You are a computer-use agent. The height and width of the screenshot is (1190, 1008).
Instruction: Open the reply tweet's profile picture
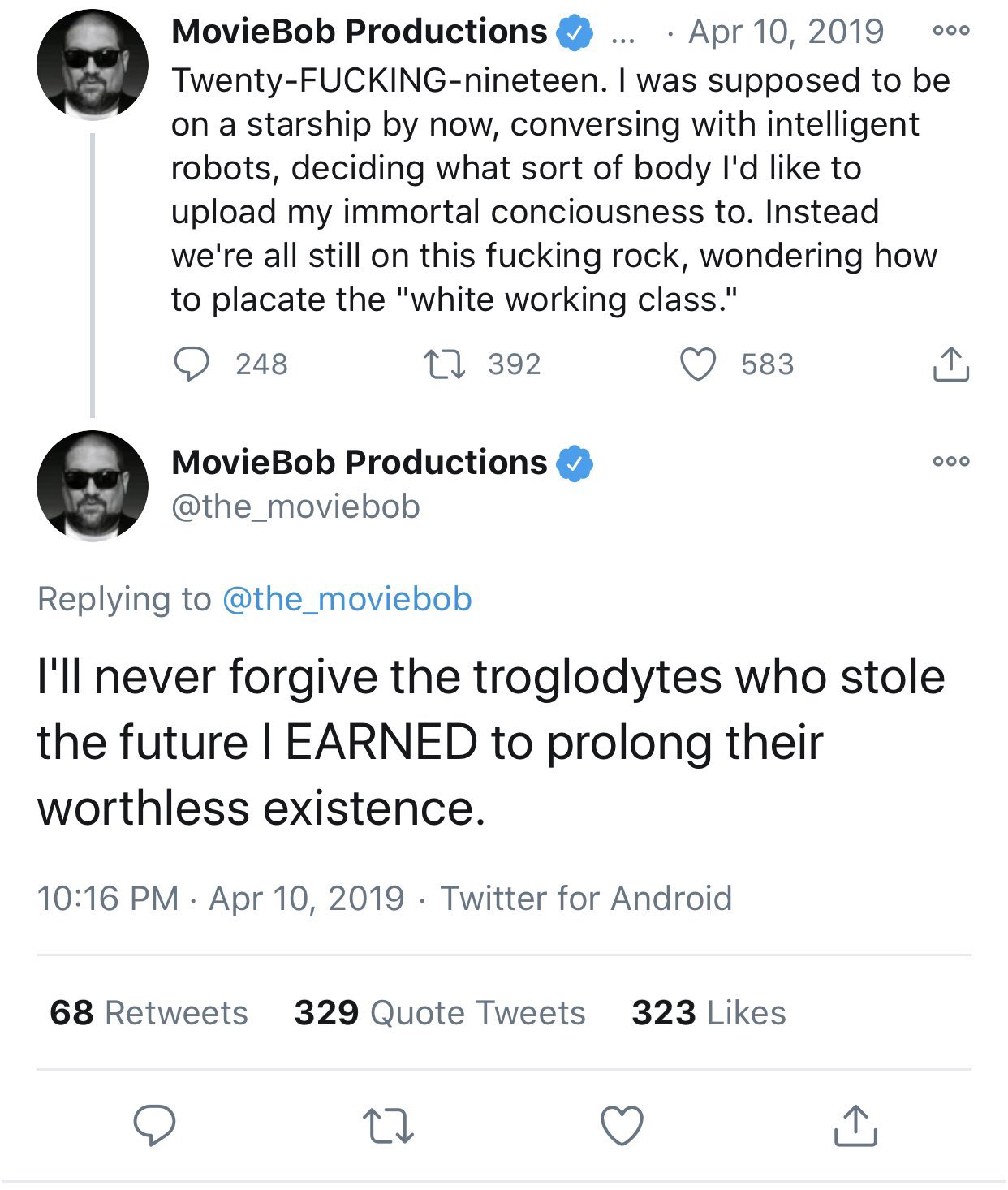[93, 485]
